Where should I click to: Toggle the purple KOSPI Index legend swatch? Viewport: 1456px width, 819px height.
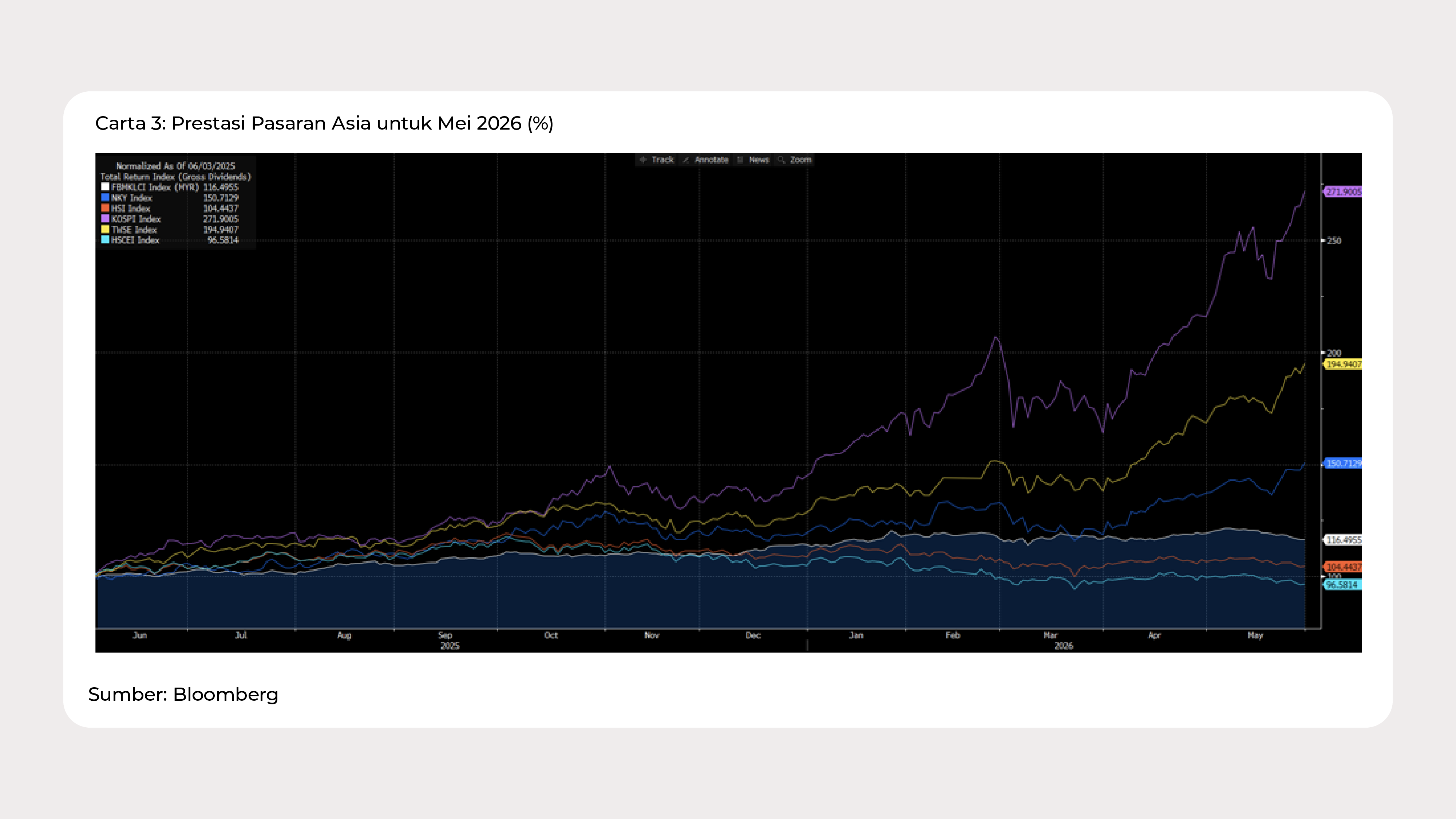pyautogui.click(x=105, y=218)
